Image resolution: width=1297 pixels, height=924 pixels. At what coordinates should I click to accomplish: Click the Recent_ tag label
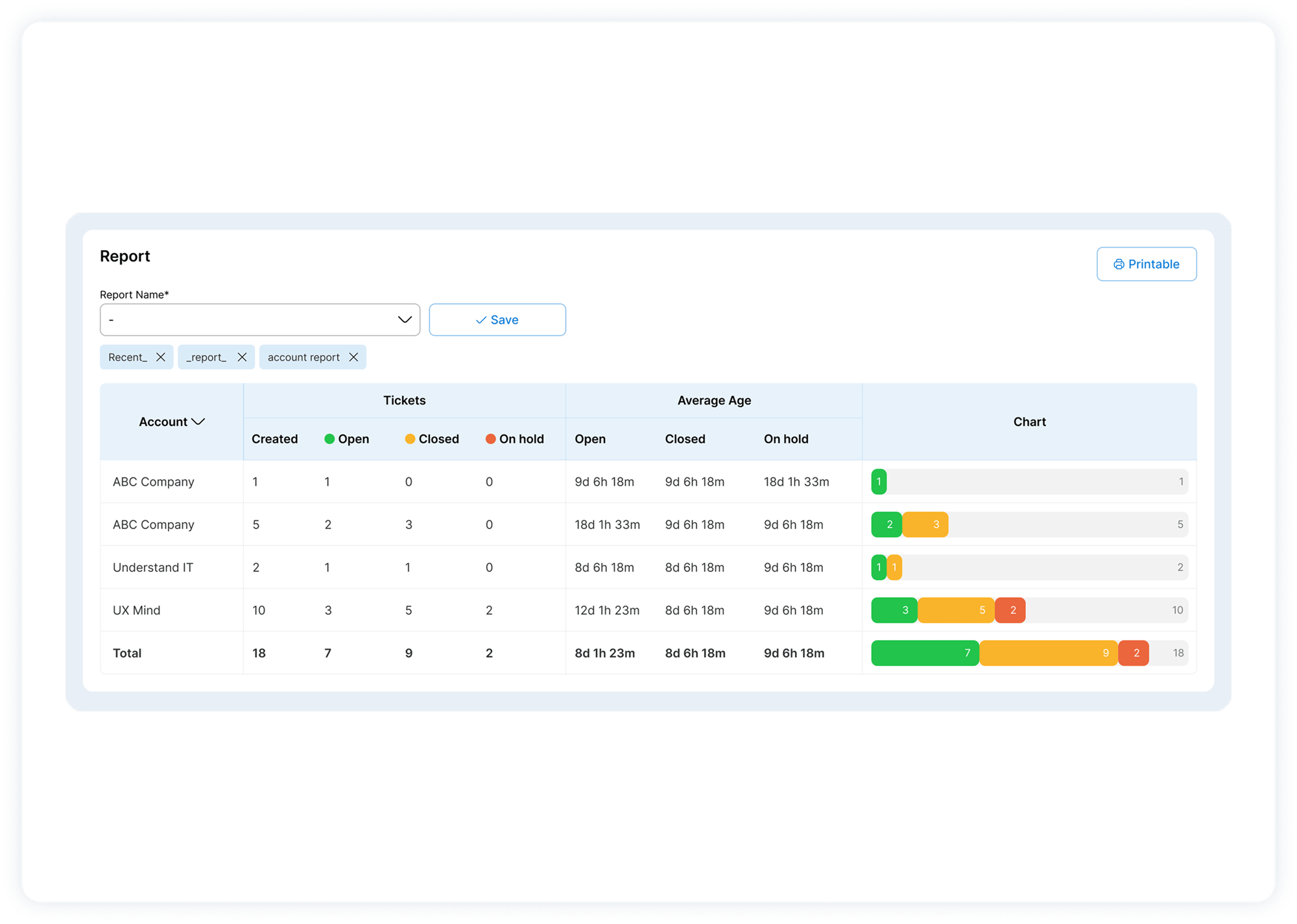[128, 357]
